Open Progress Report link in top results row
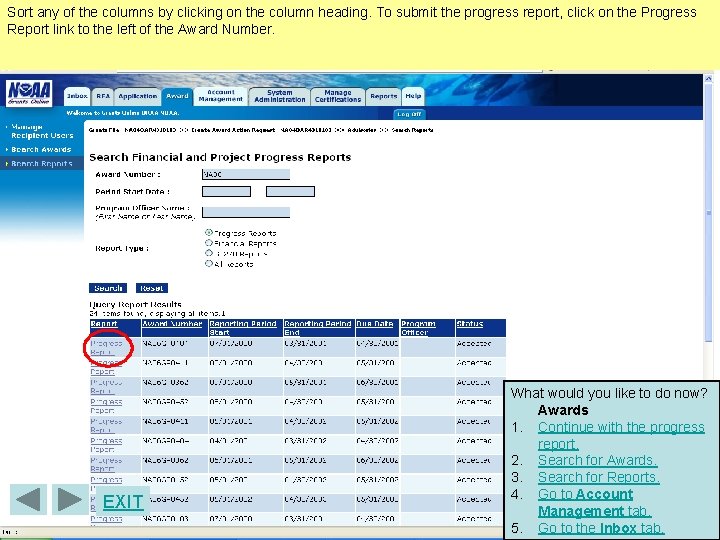The height and width of the screenshot is (540, 720). tap(106, 348)
